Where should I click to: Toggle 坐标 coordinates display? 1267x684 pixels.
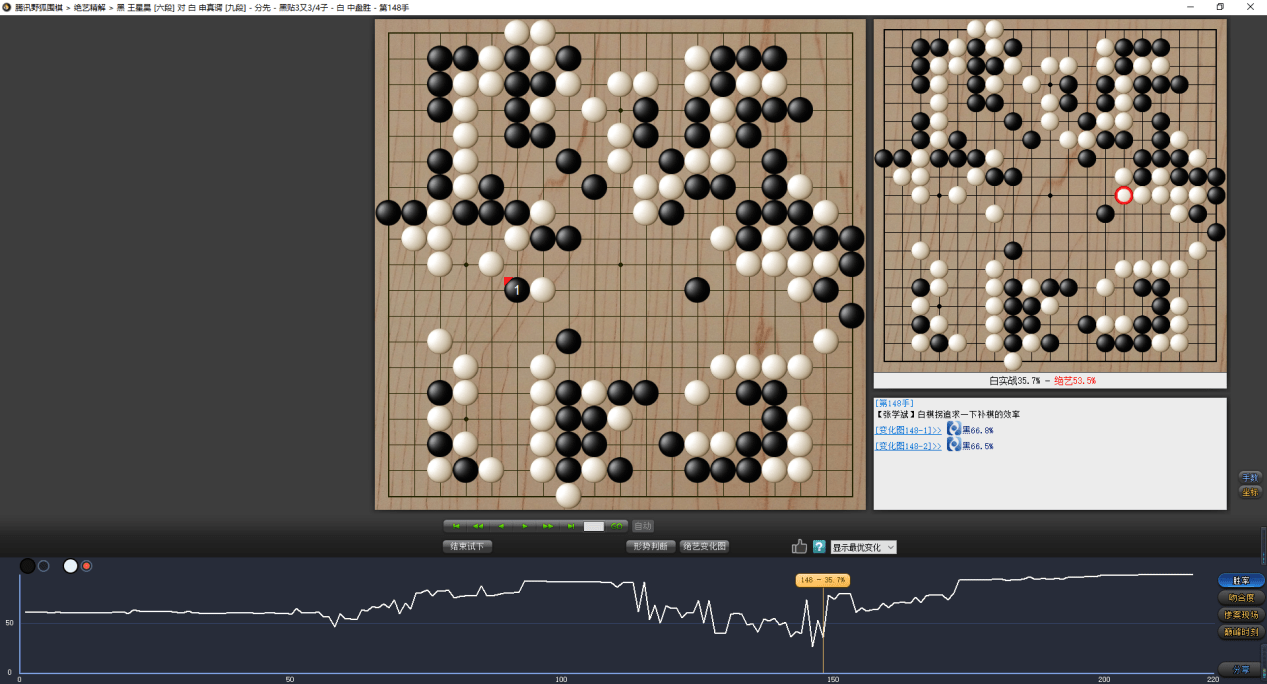pos(1250,492)
